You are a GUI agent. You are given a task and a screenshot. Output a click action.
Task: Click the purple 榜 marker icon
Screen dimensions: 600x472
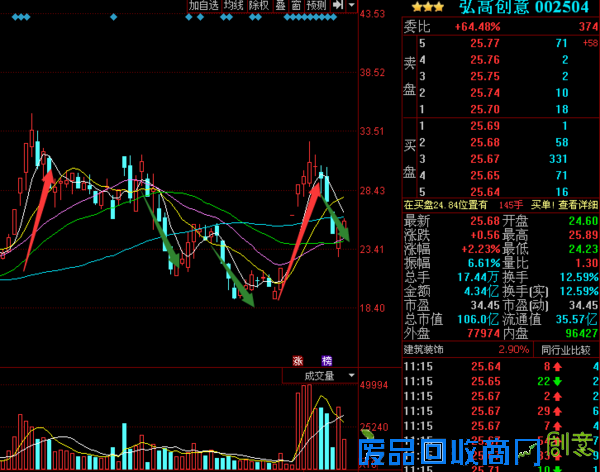coord(326,360)
